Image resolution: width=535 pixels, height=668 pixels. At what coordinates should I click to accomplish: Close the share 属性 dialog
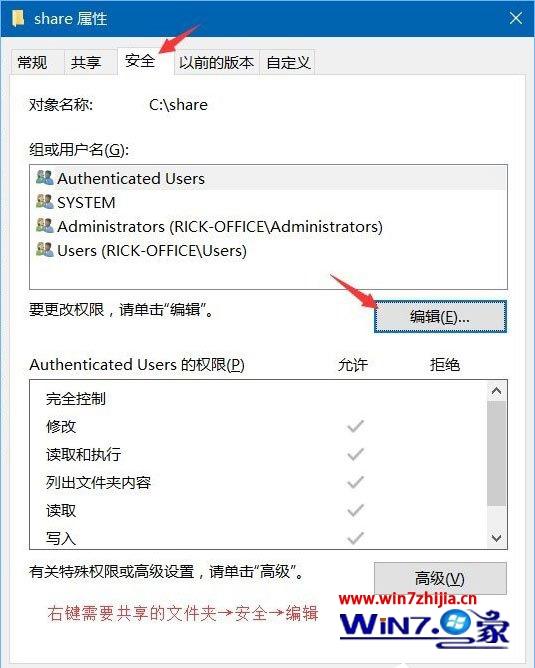[515, 18]
